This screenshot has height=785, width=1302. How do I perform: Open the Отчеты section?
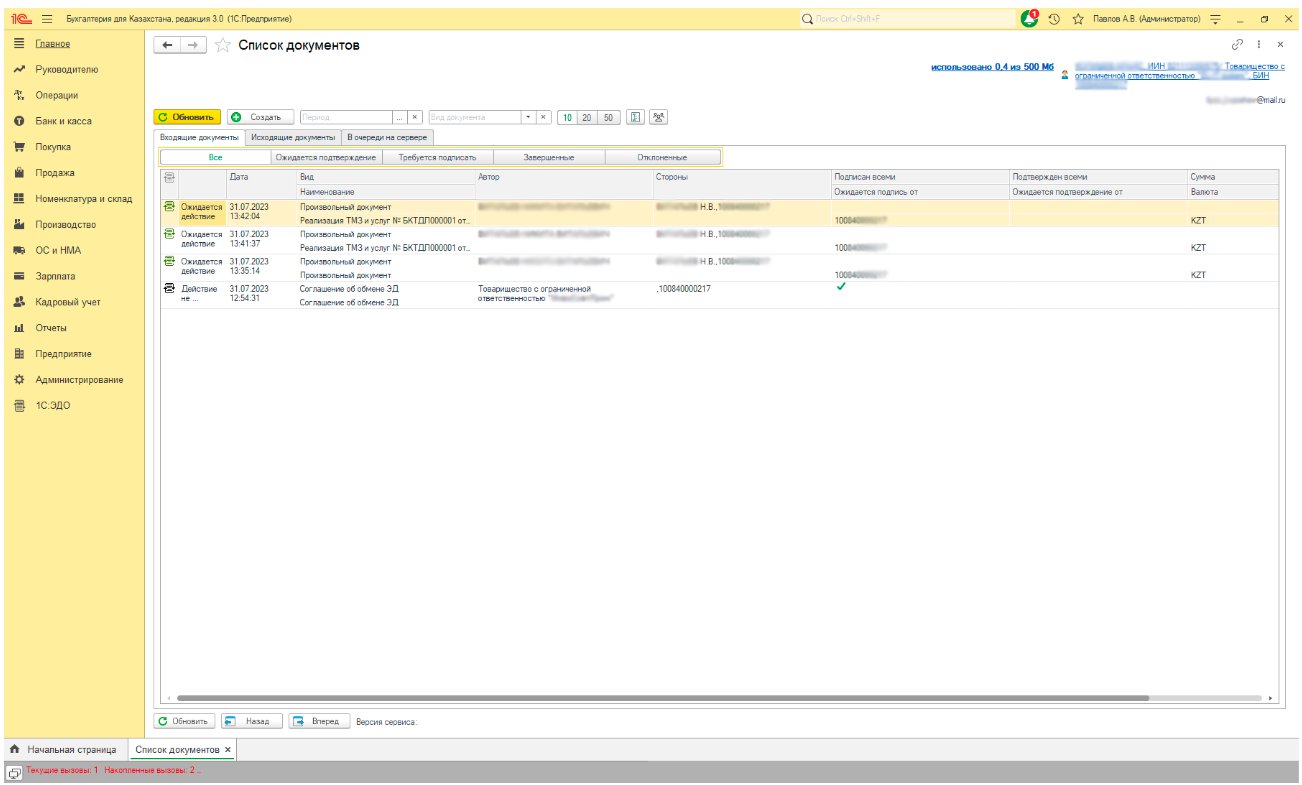coord(51,328)
